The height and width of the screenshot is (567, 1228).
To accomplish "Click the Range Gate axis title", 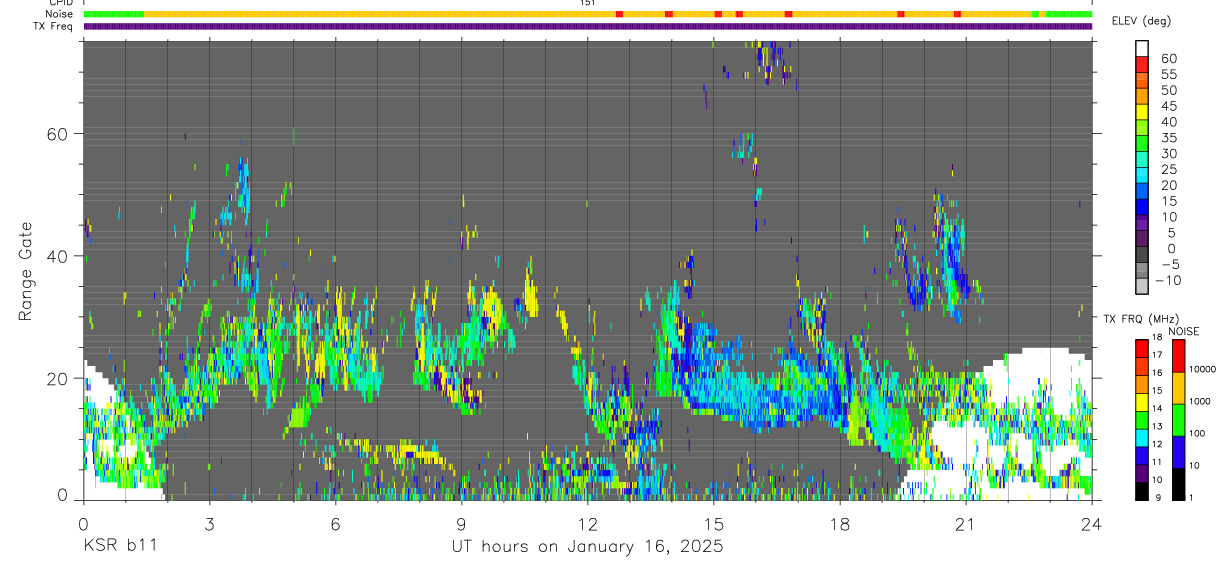I will click(x=26, y=271).
